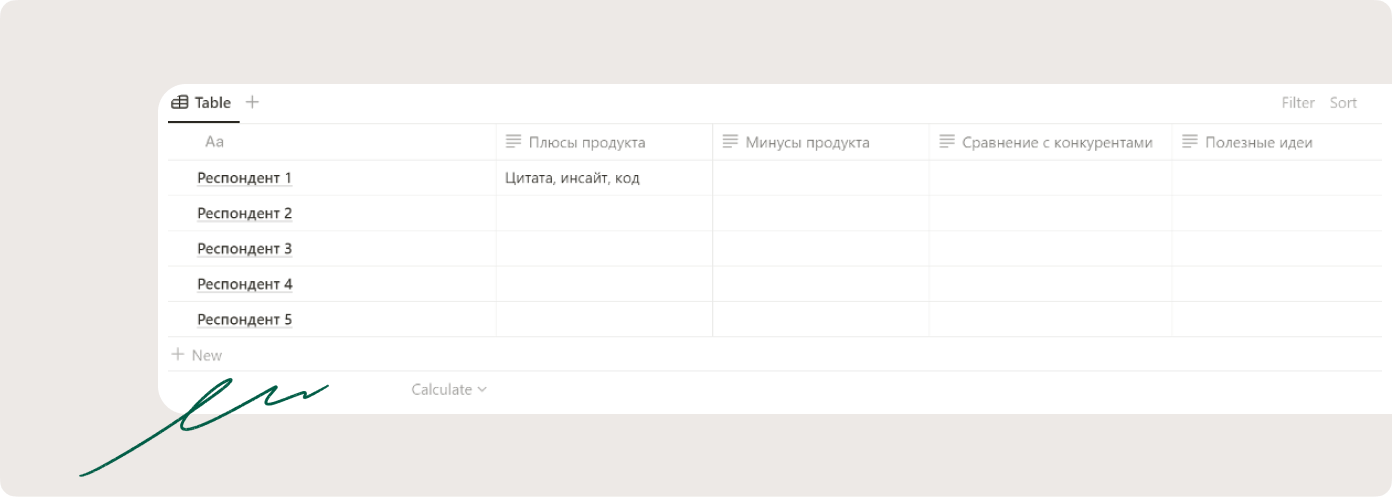Click empty Полезные идеи cell for Респондент 4
The image size is (1392, 497).
(1277, 284)
